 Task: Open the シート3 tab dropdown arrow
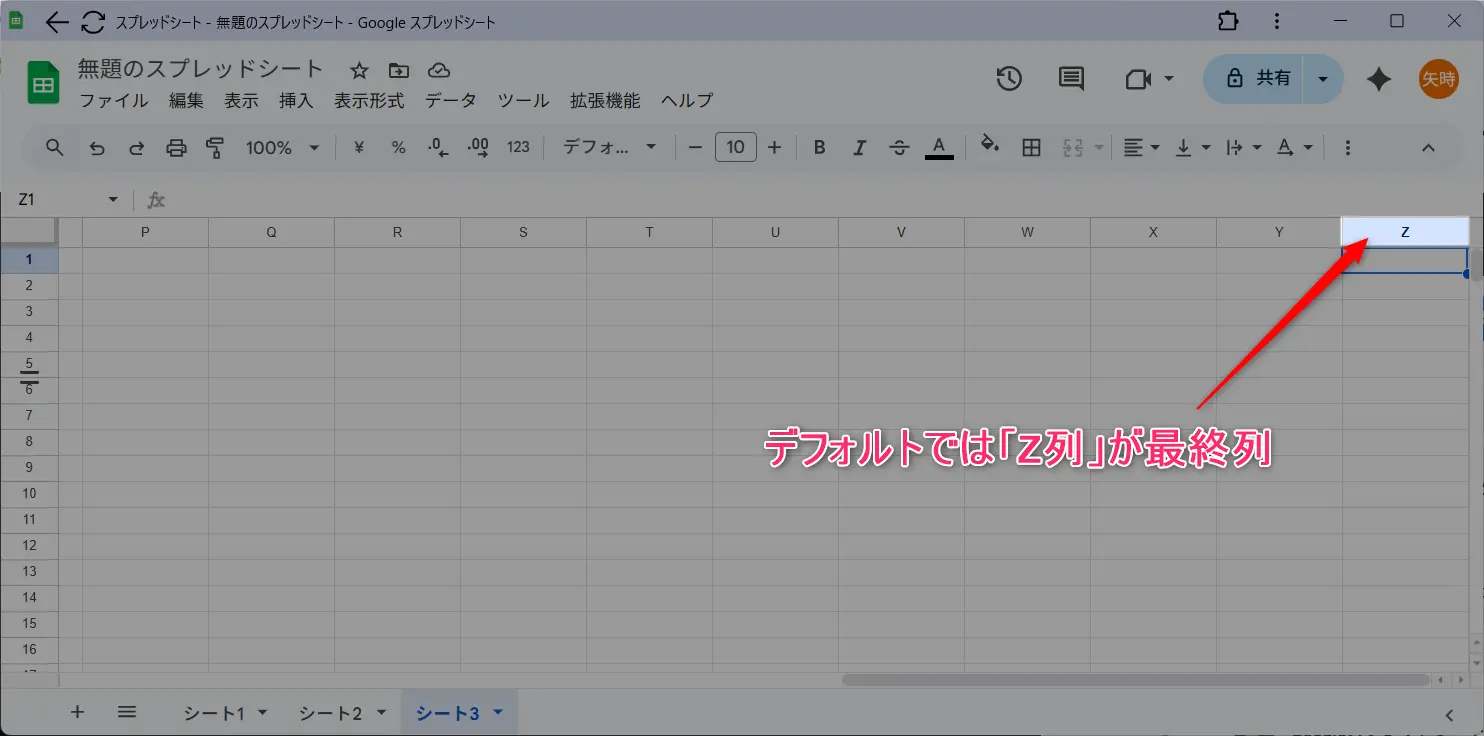(498, 713)
